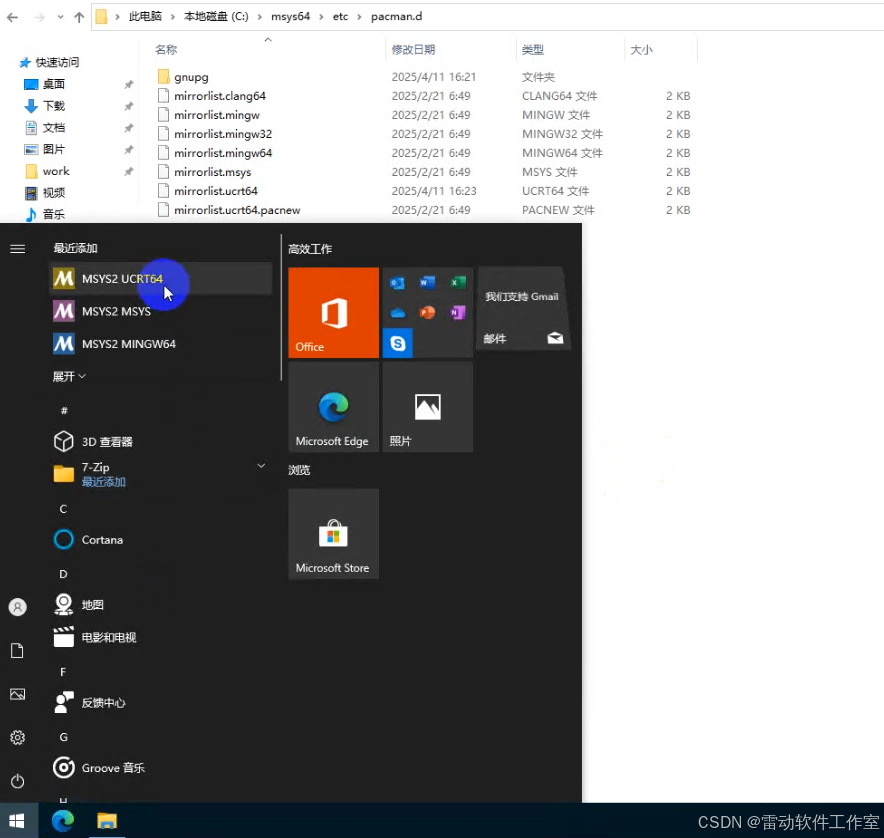
Task: Go back in File Explorer
Action: pos(12,17)
